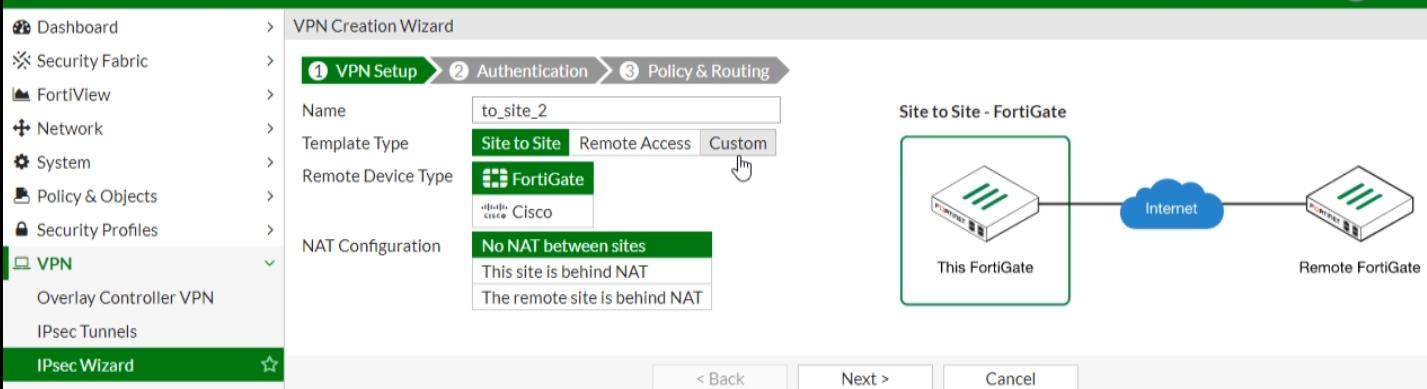Click the NAT Configuration label
Screen dimensions: 1427x389
click(x=371, y=245)
